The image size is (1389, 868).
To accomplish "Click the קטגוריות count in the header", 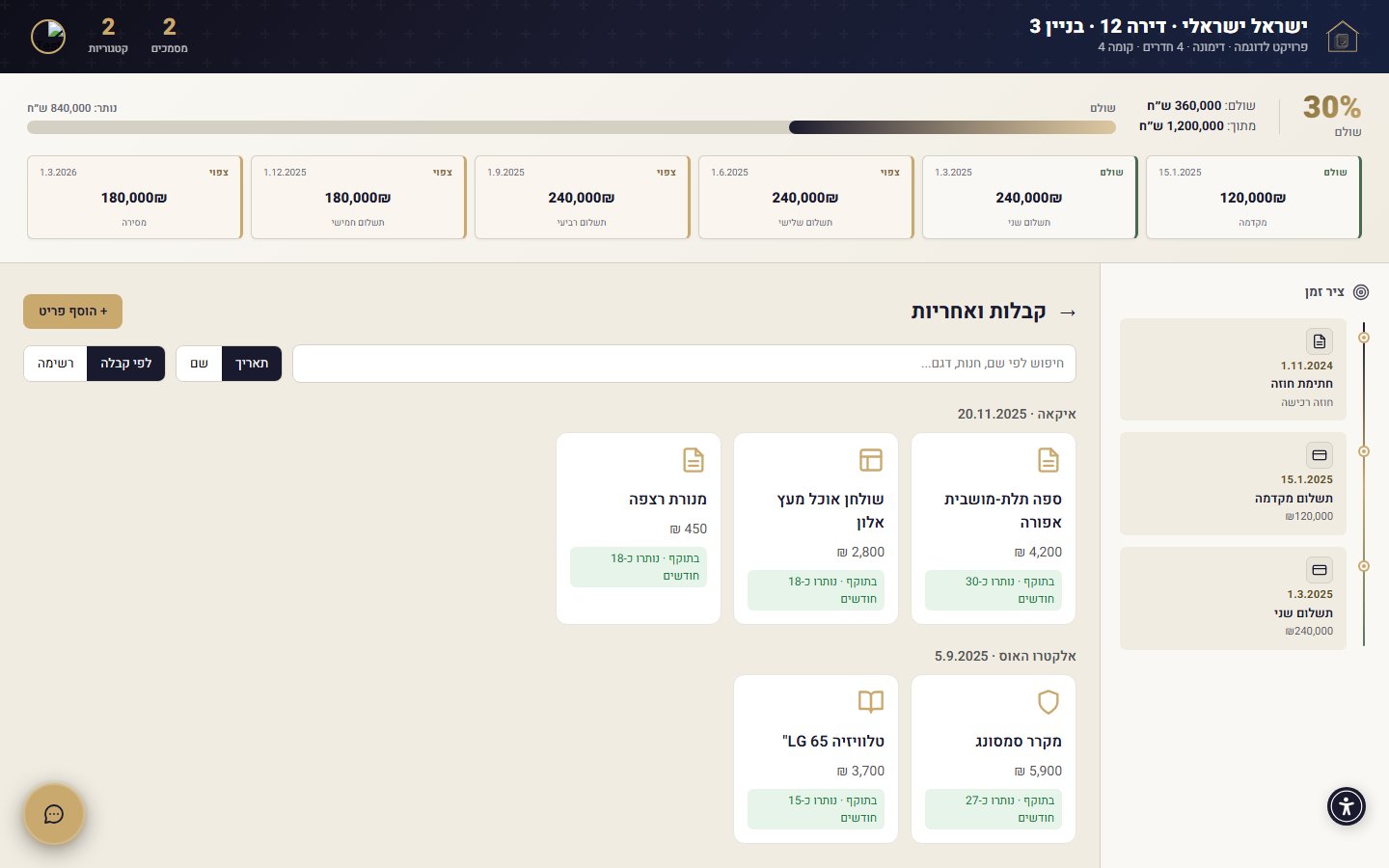I will click(108, 37).
